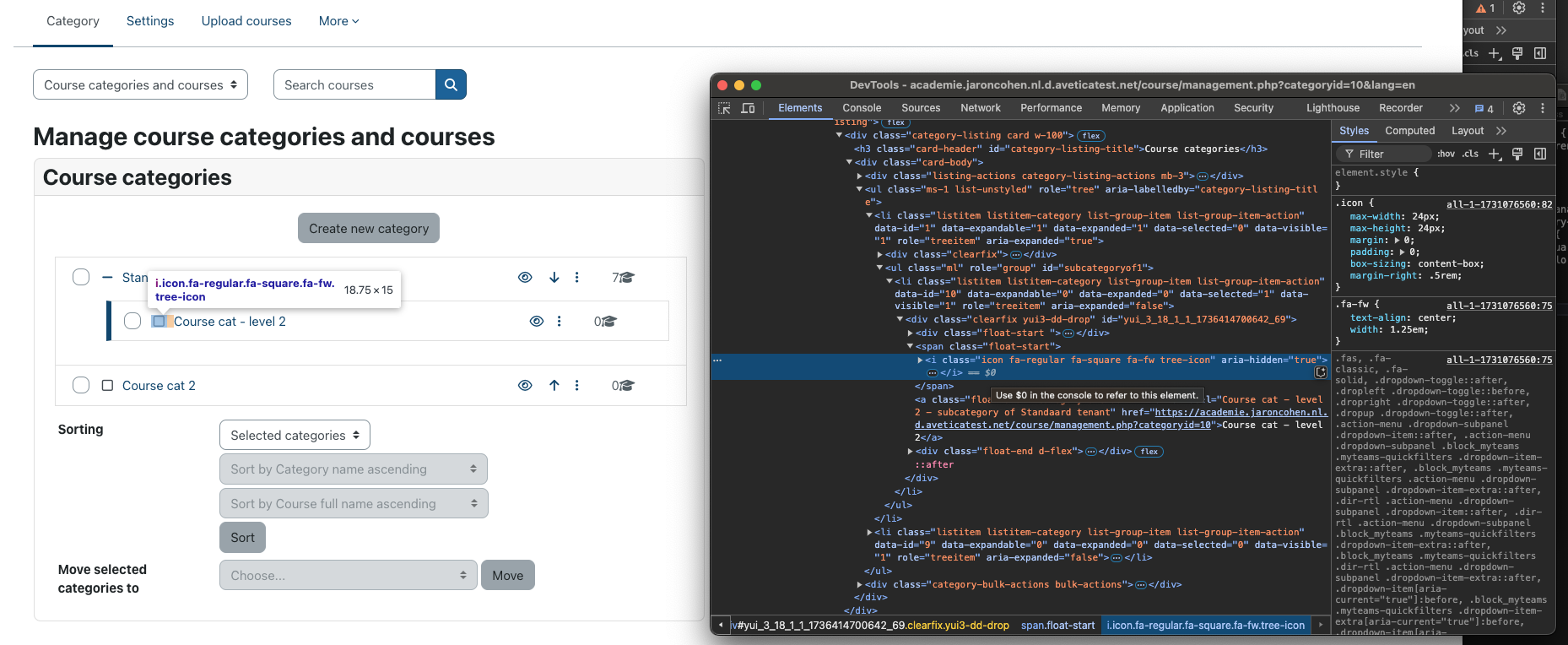Open the Application tab in DevTools

(1187, 108)
